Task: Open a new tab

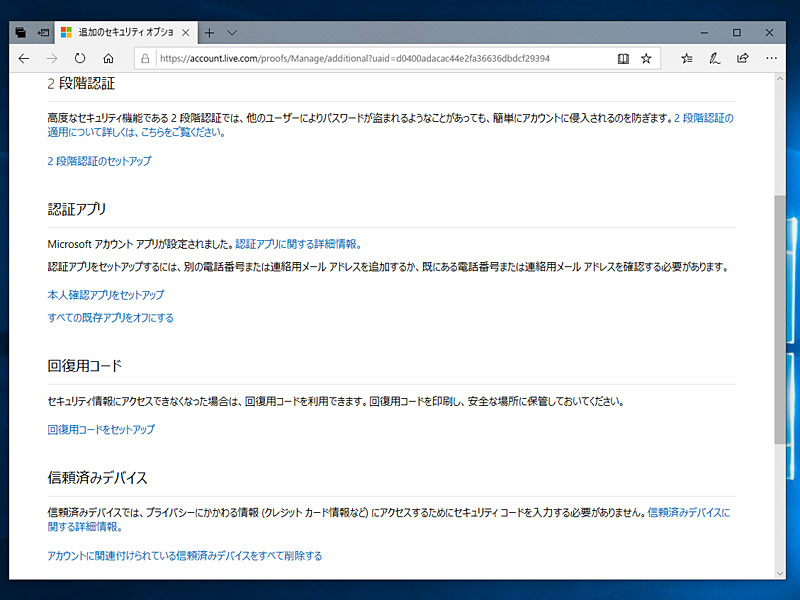Action: click(x=210, y=31)
